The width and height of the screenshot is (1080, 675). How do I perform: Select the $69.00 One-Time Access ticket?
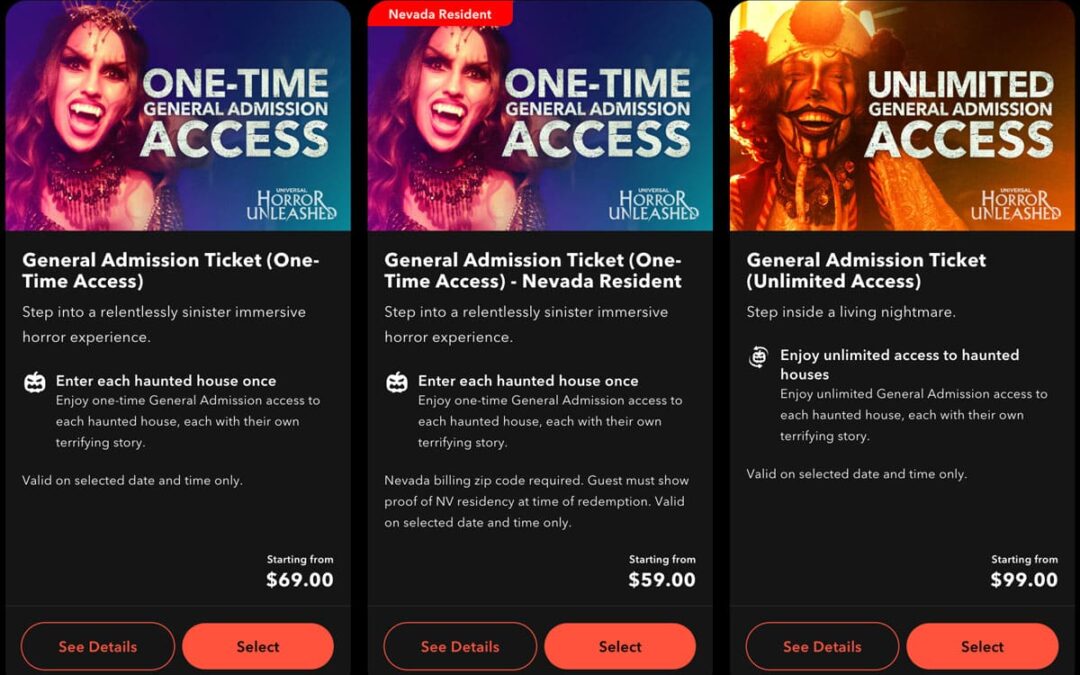258,646
